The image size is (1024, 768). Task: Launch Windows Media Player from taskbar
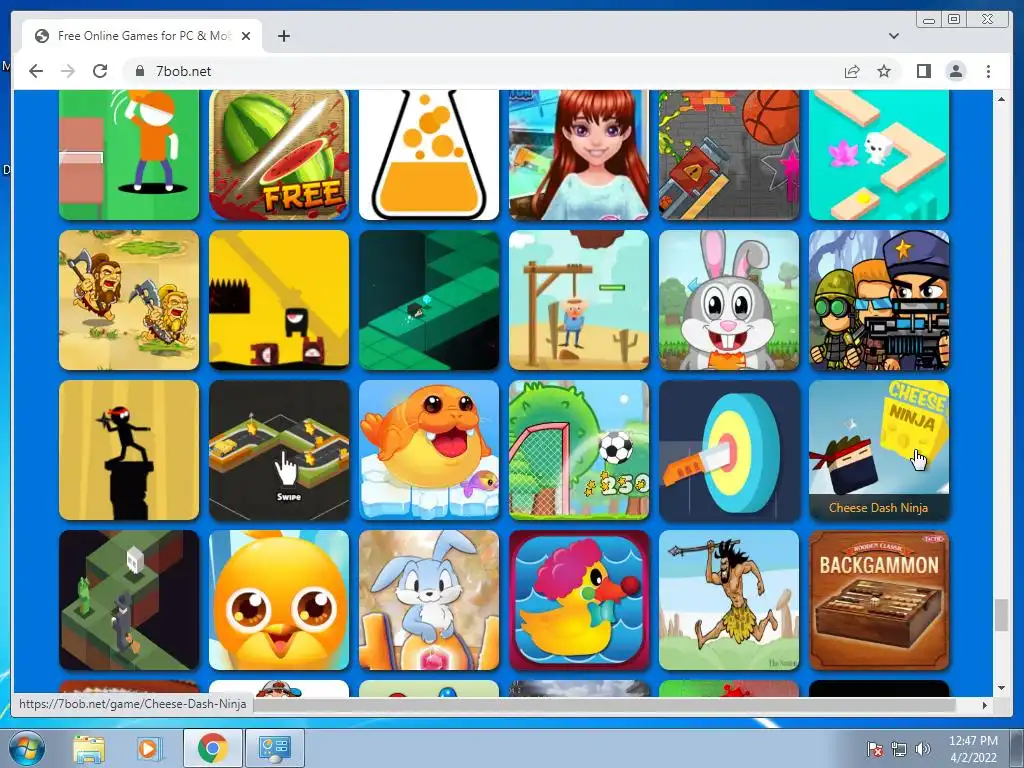click(x=148, y=748)
